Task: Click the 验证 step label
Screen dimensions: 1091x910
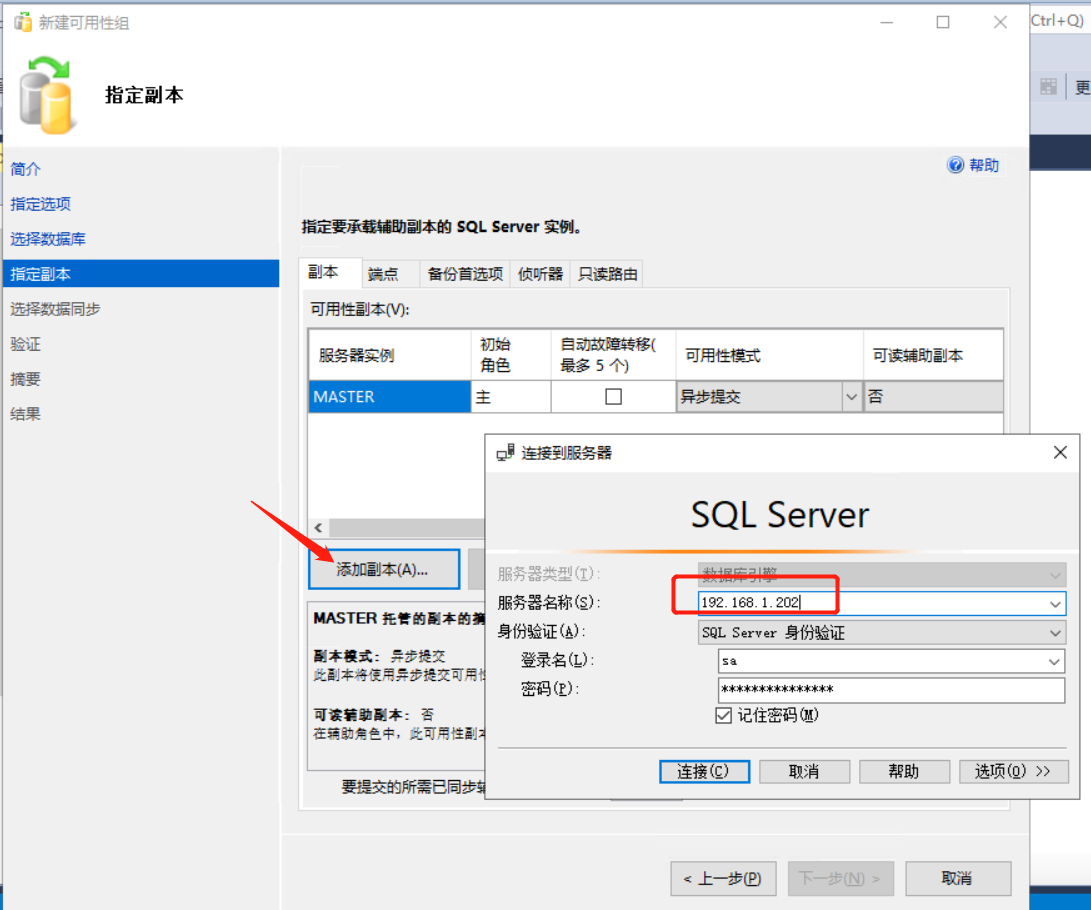Action: click(x=26, y=344)
